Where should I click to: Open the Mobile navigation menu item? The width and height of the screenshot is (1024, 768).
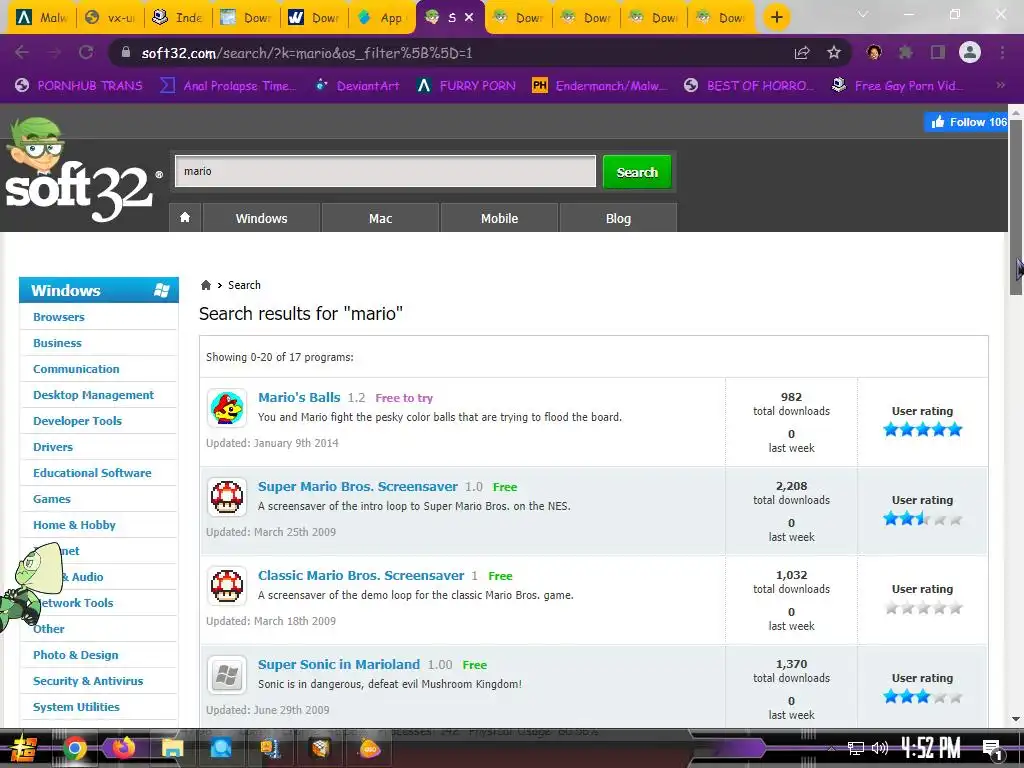[x=500, y=218]
